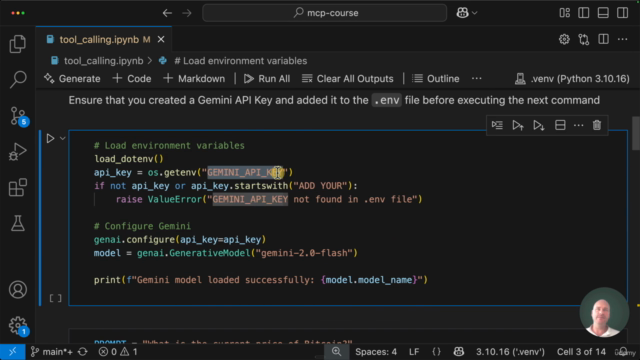Screen dimensions: 640x360
Task: Execute cells above
Action: click(x=518, y=125)
